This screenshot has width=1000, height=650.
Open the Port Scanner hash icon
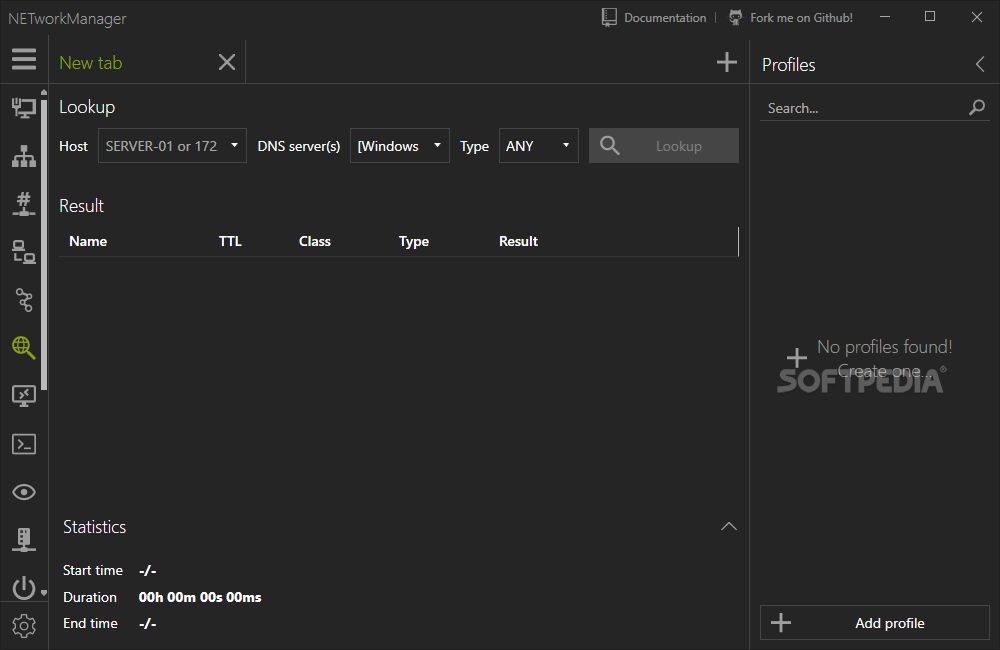(x=24, y=204)
